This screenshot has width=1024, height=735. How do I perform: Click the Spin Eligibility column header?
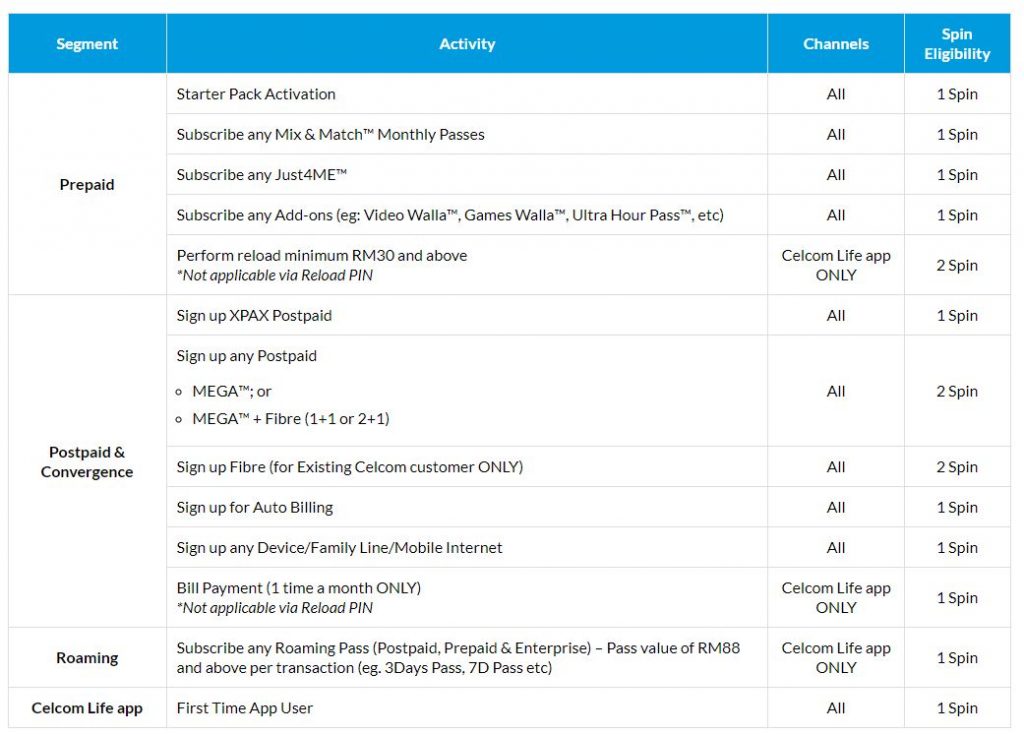coord(957,44)
